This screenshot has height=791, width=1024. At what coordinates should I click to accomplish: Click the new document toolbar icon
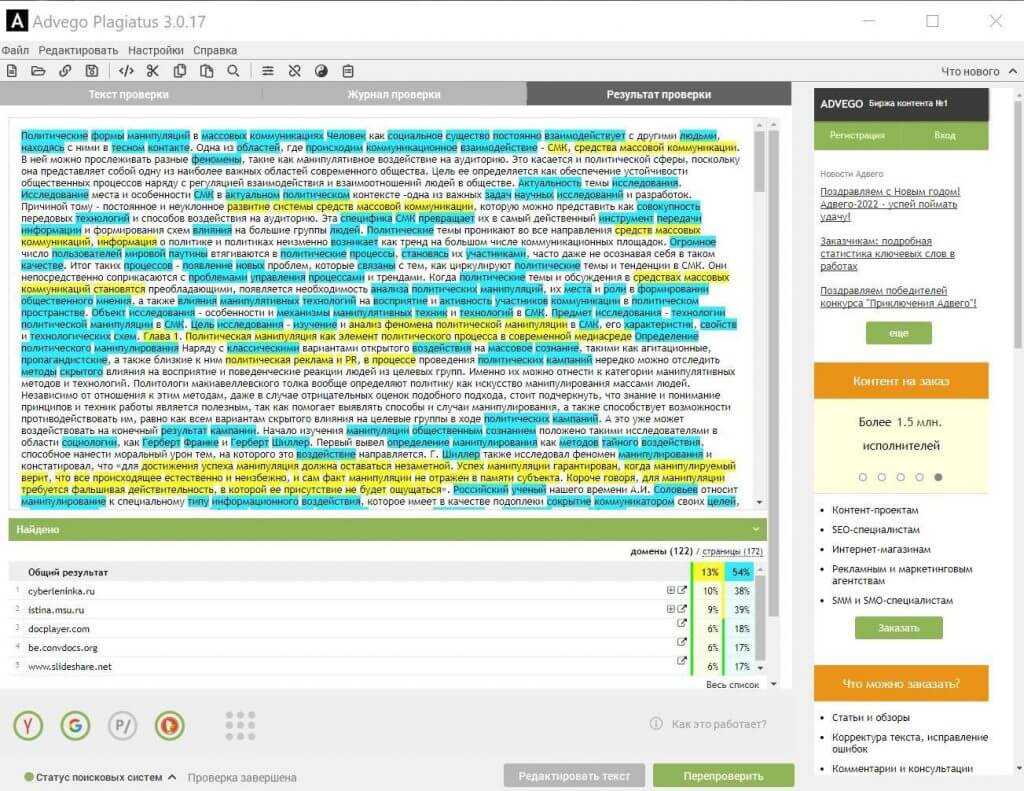pyautogui.click(x=12, y=71)
